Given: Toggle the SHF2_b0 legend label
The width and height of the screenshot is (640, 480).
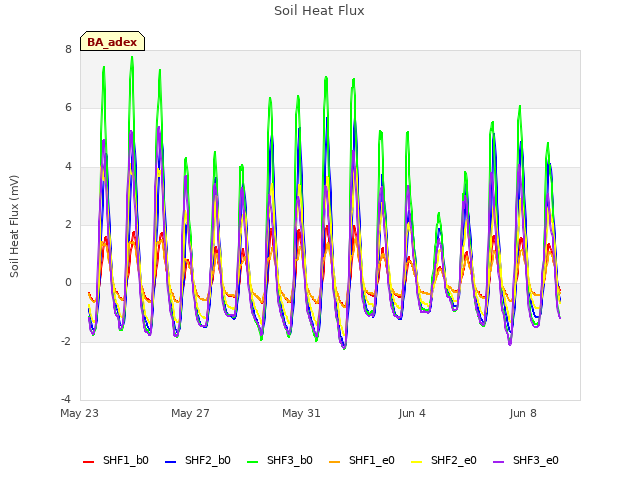Looking at the screenshot, I should pyautogui.click(x=208, y=460).
